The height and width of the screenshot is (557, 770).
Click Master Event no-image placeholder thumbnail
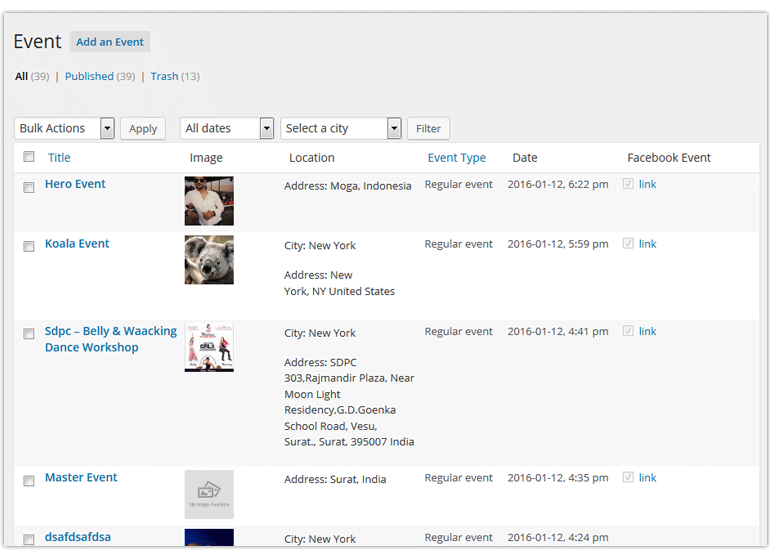point(209,494)
